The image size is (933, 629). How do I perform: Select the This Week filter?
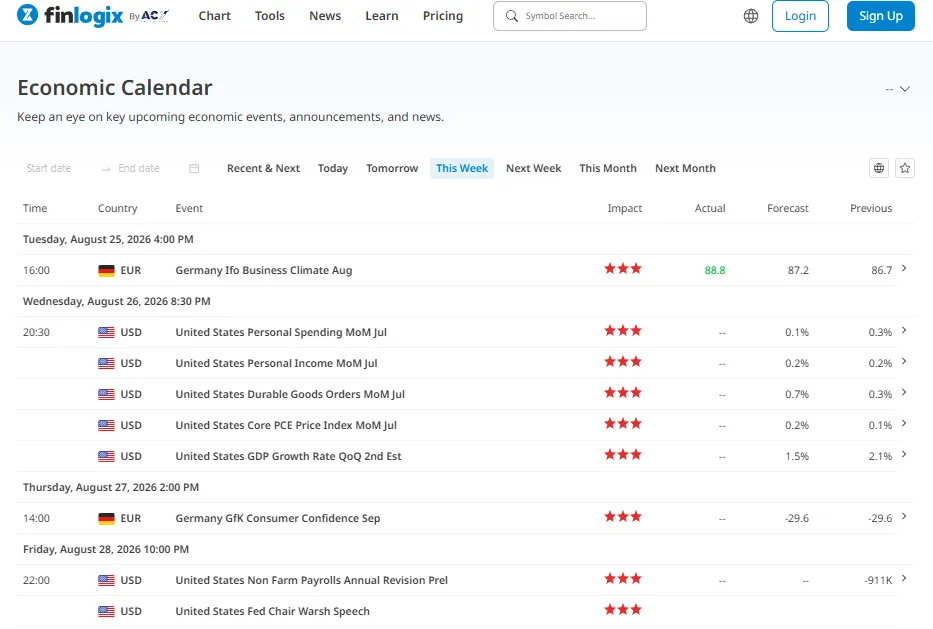click(462, 168)
